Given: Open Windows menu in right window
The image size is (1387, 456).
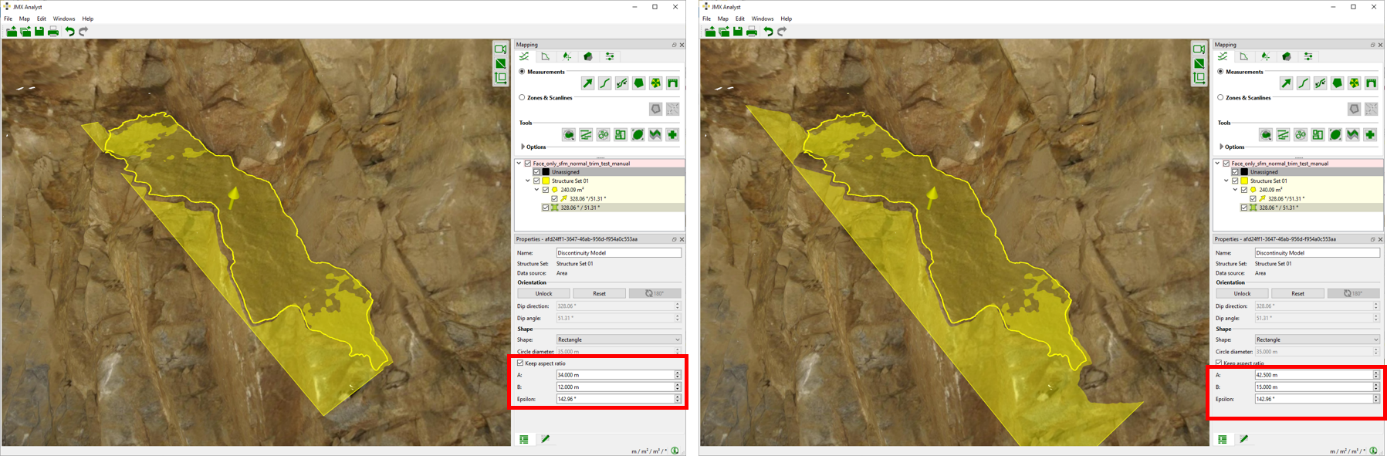Looking at the screenshot, I should coord(762,18).
